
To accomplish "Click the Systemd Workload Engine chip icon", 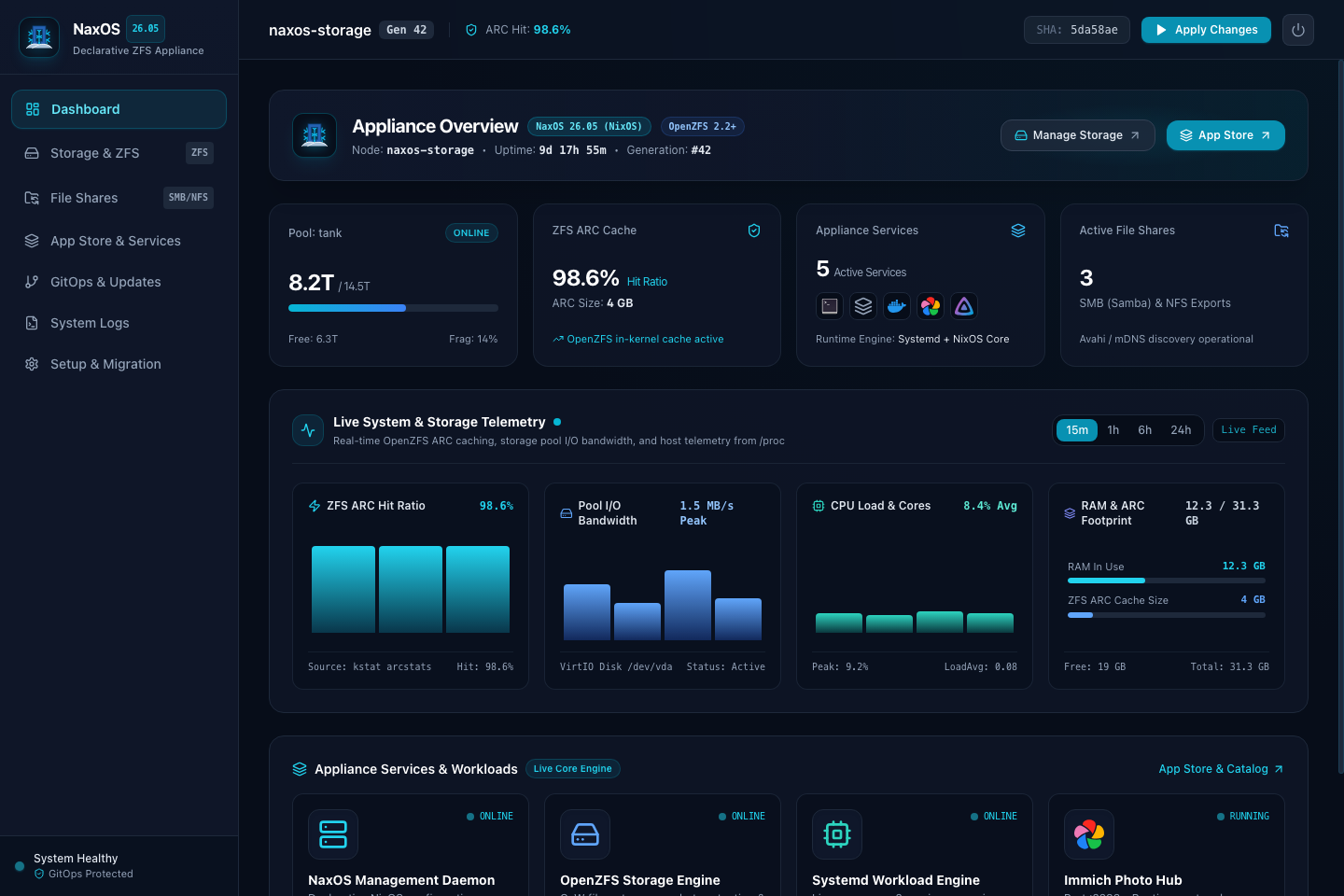I will pos(837,834).
